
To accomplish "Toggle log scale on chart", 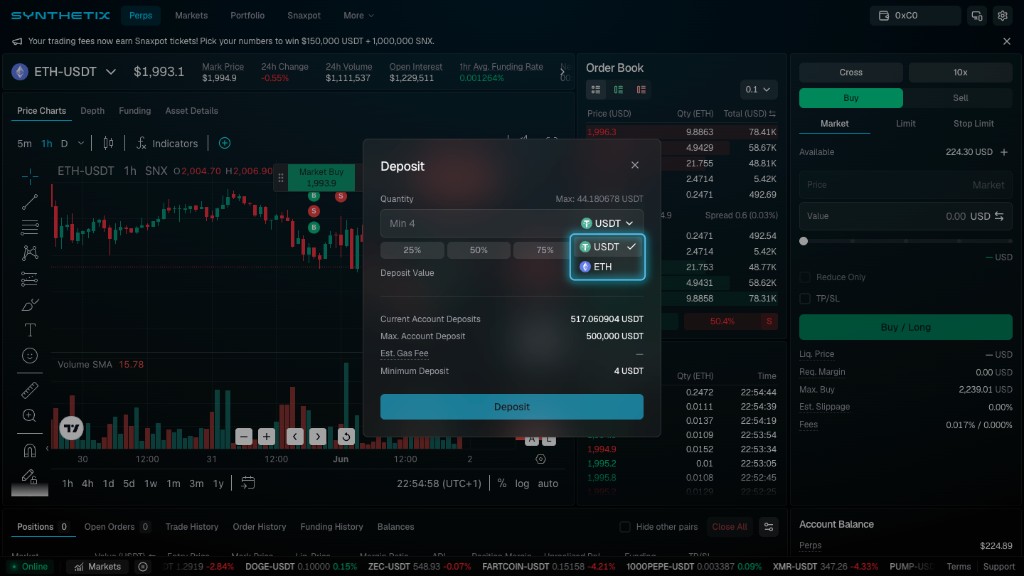I will [x=522, y=483].
